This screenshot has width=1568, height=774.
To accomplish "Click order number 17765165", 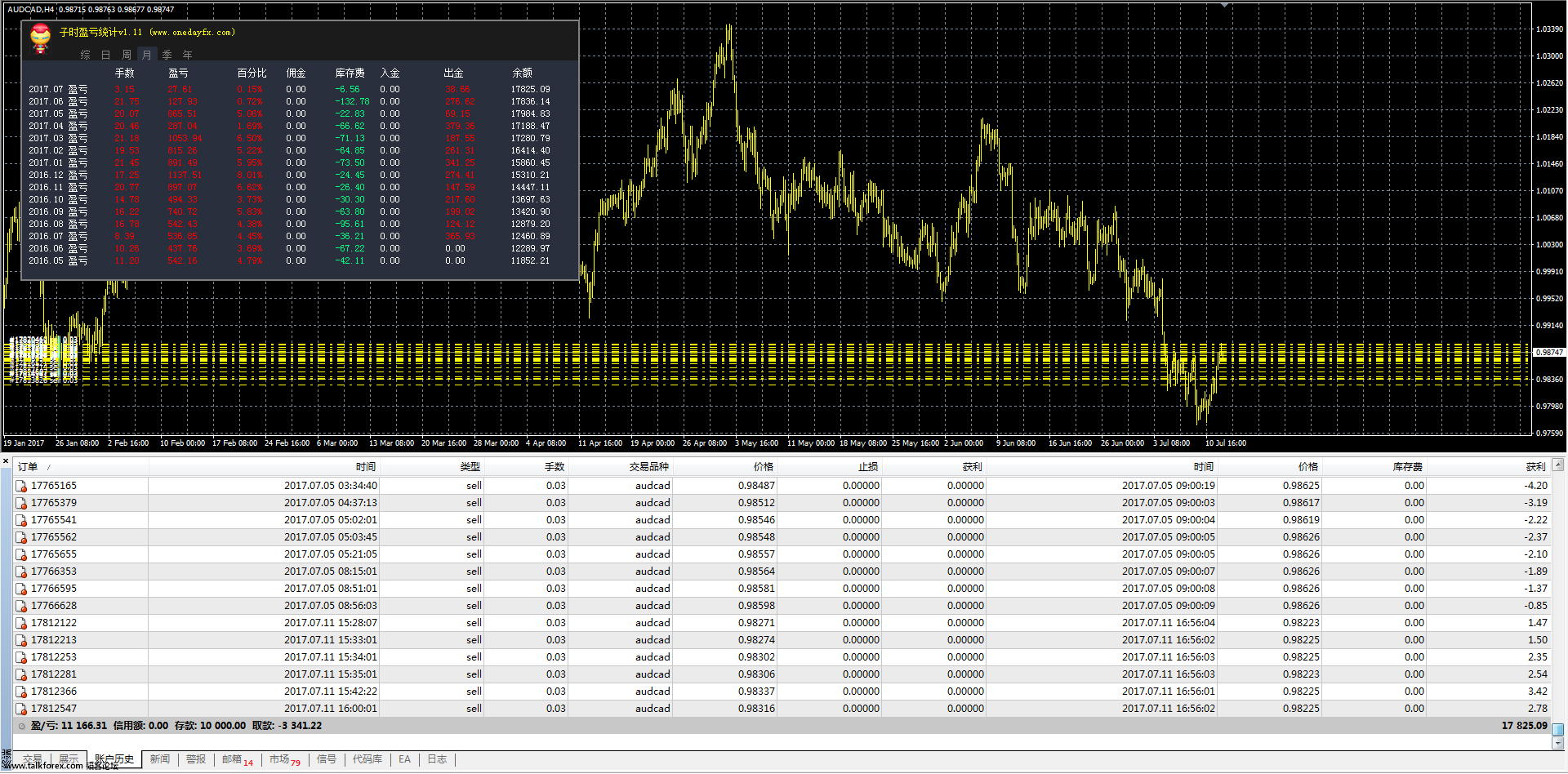I will (x=54, y=486).
